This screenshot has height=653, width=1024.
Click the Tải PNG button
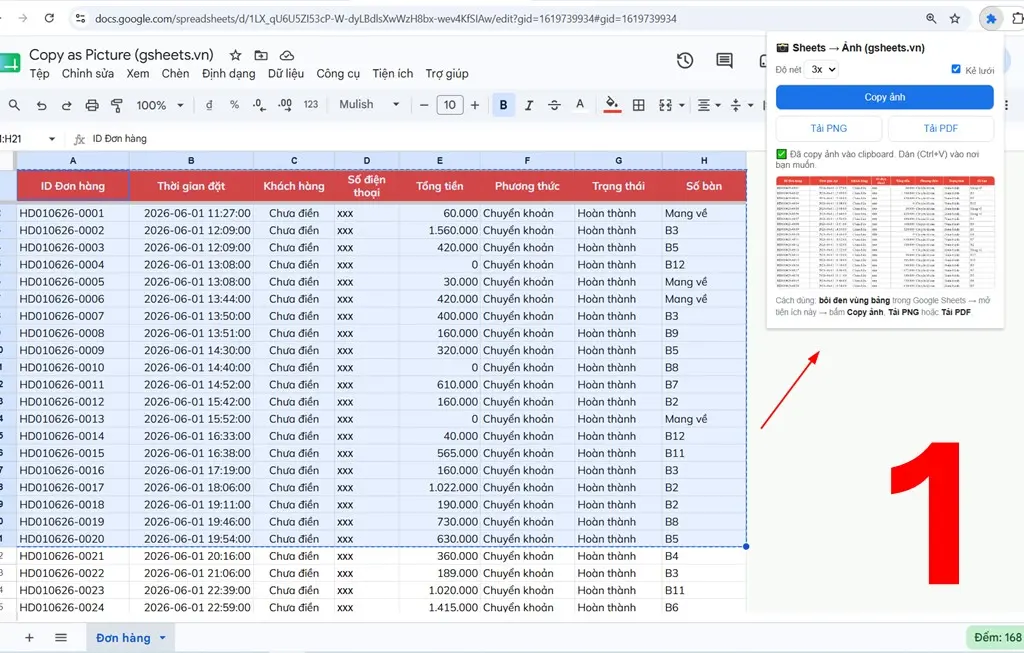829,129
